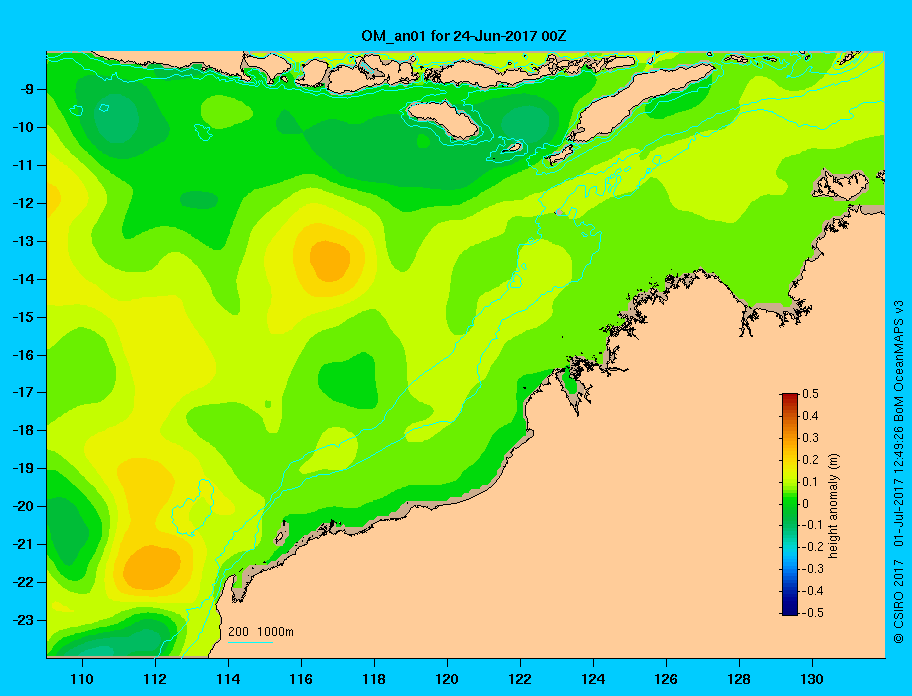The width and height of the screenshot is (912, 696).
Task: Click the colorbar value -0.2
Action: click(812, 547)
